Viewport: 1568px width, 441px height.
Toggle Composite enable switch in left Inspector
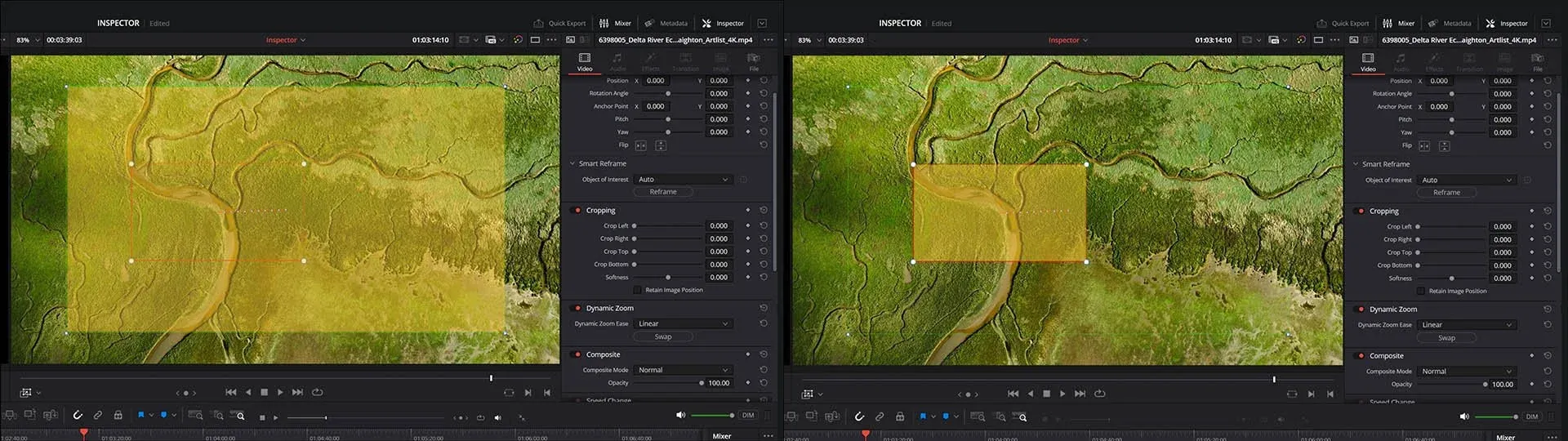coord(576,354)
